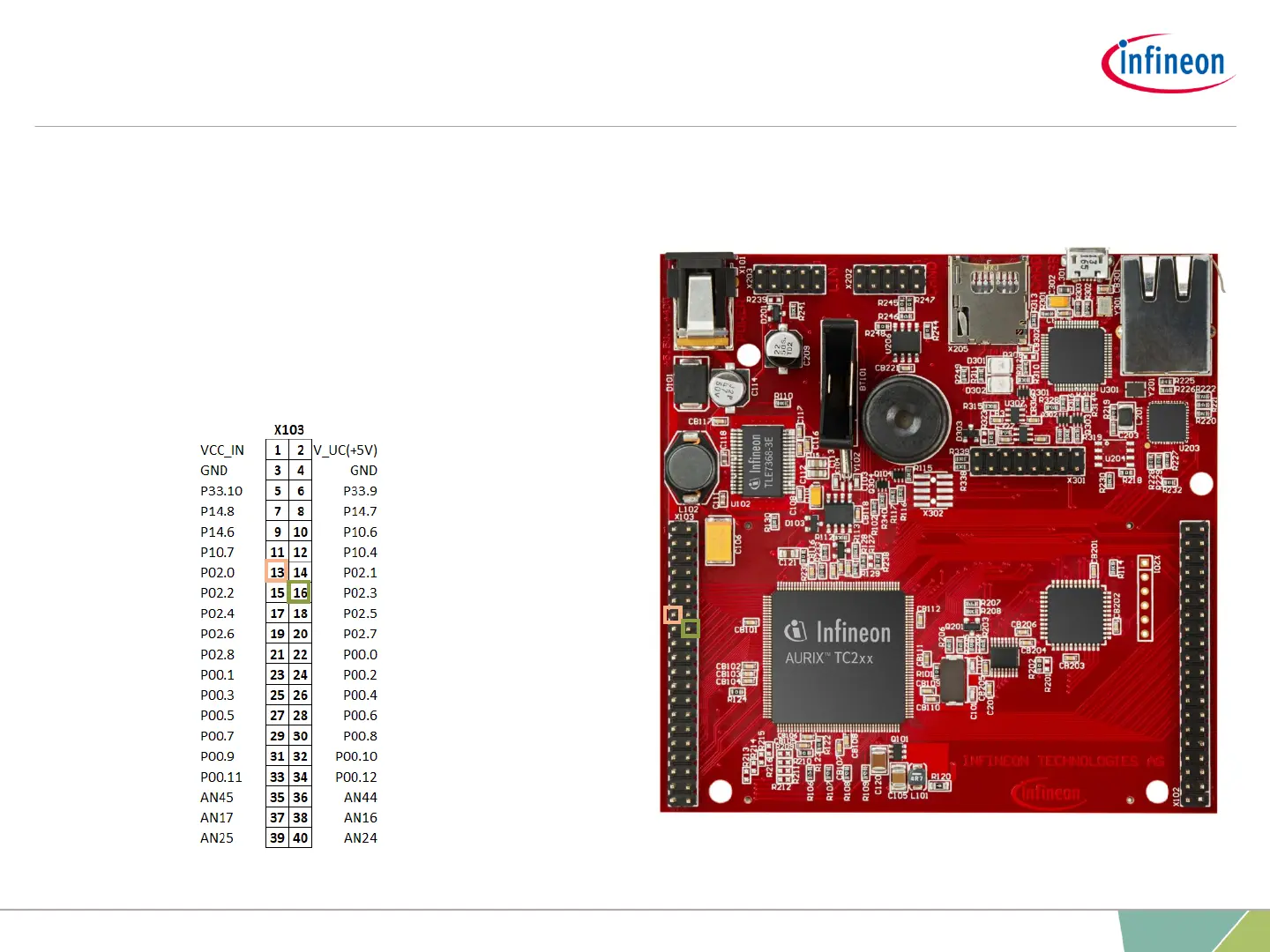Viewport: 1270px width, 952px height.
Task: Click the P00.0 label
Action: point(360,654)
